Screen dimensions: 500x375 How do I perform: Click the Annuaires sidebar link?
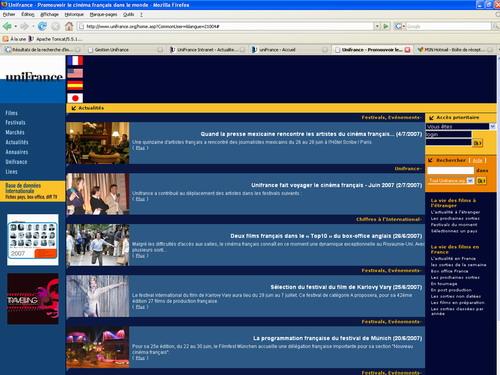click(17, 152)
